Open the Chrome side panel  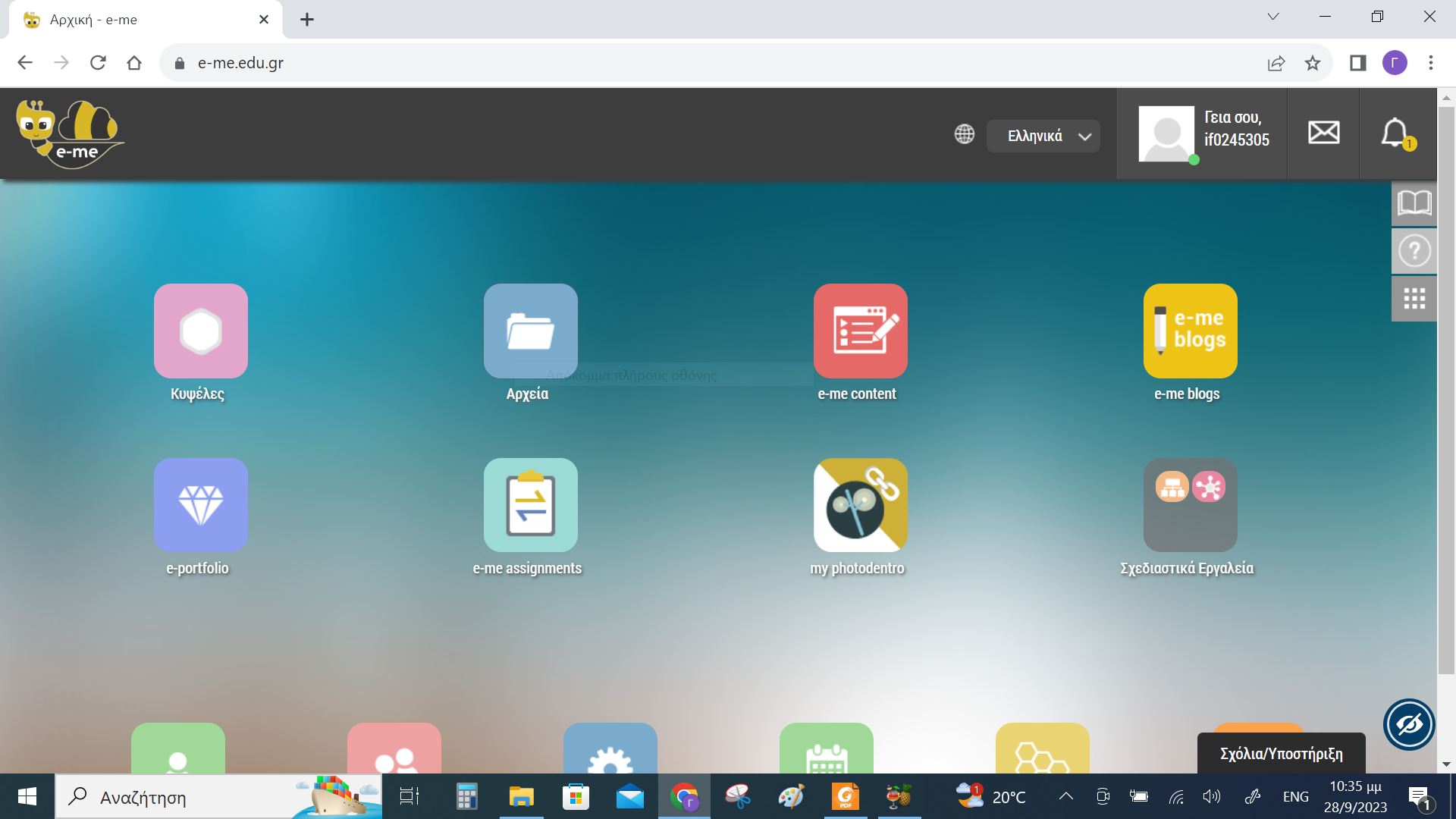(x=1357, y=63)
